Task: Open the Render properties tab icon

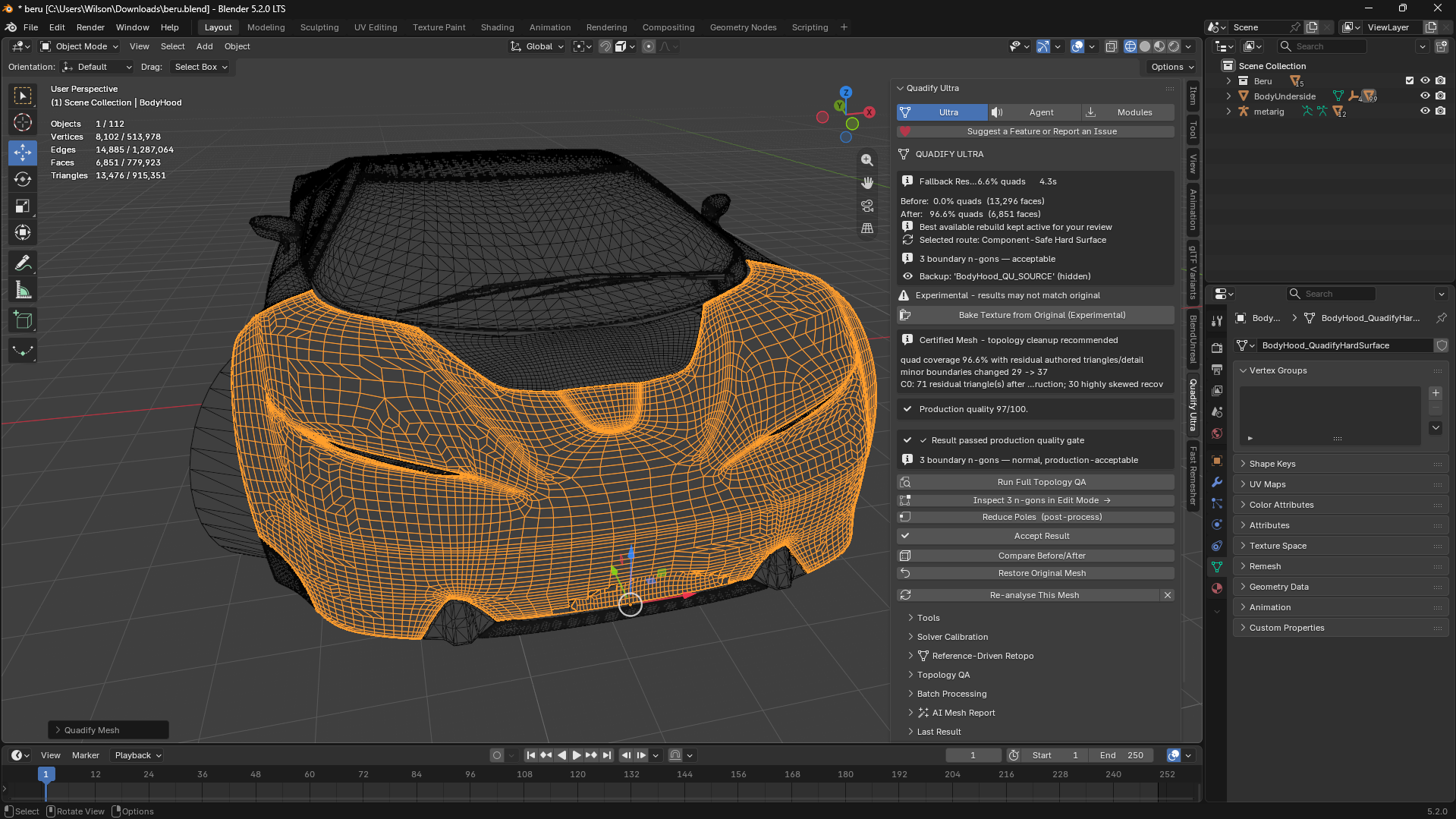Action: click(x=1217, y=348)
